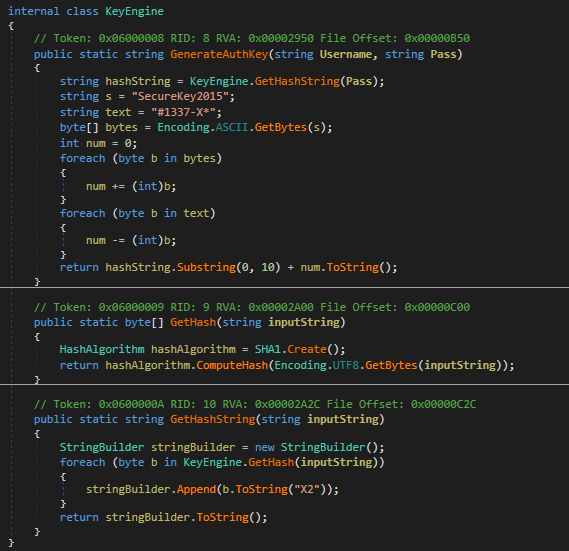Click the hashAlgorithm variable in its declaration
Screen dimensions: 569x551
193,350
